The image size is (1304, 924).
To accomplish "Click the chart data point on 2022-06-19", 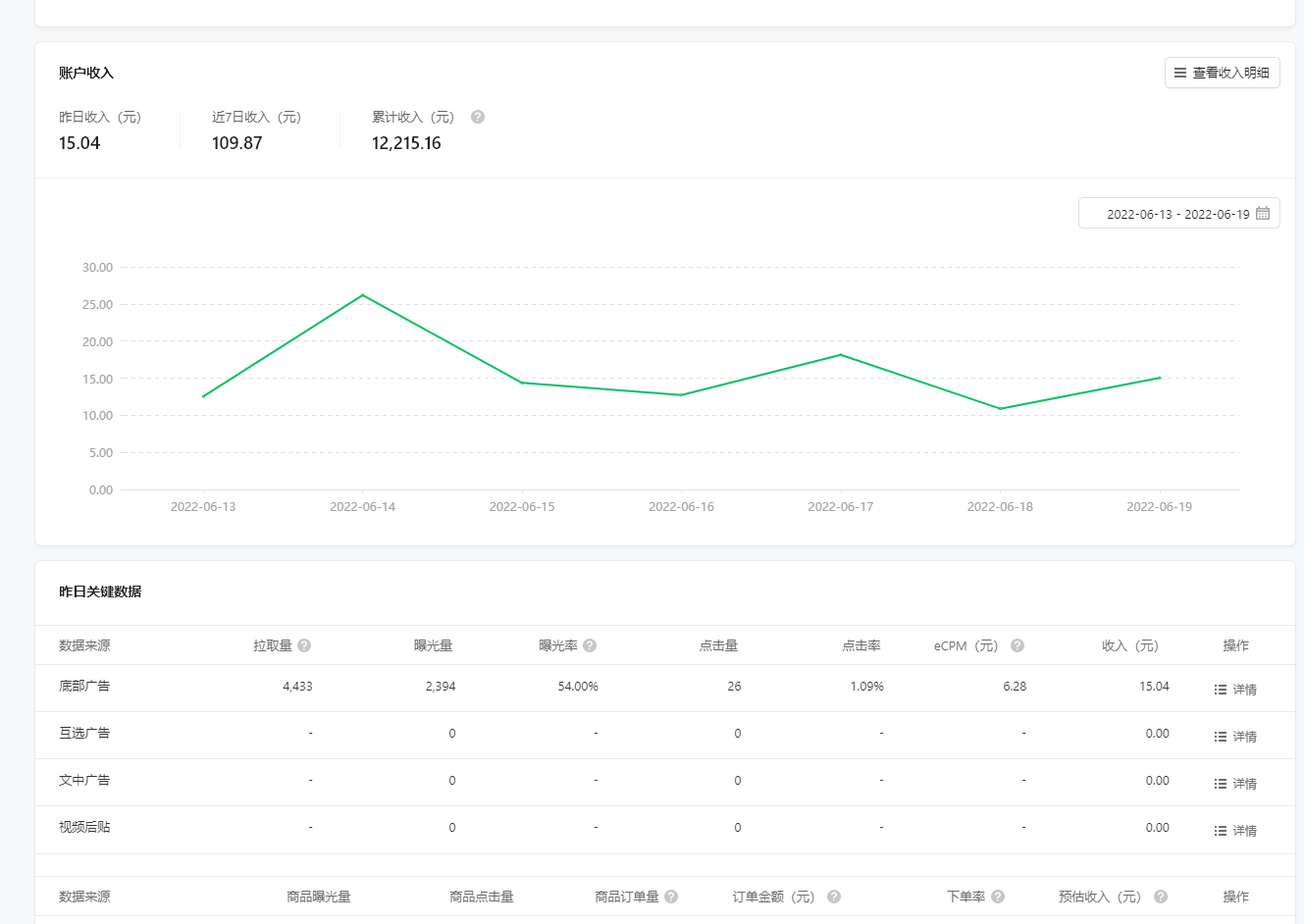I will click(1160, 378).
